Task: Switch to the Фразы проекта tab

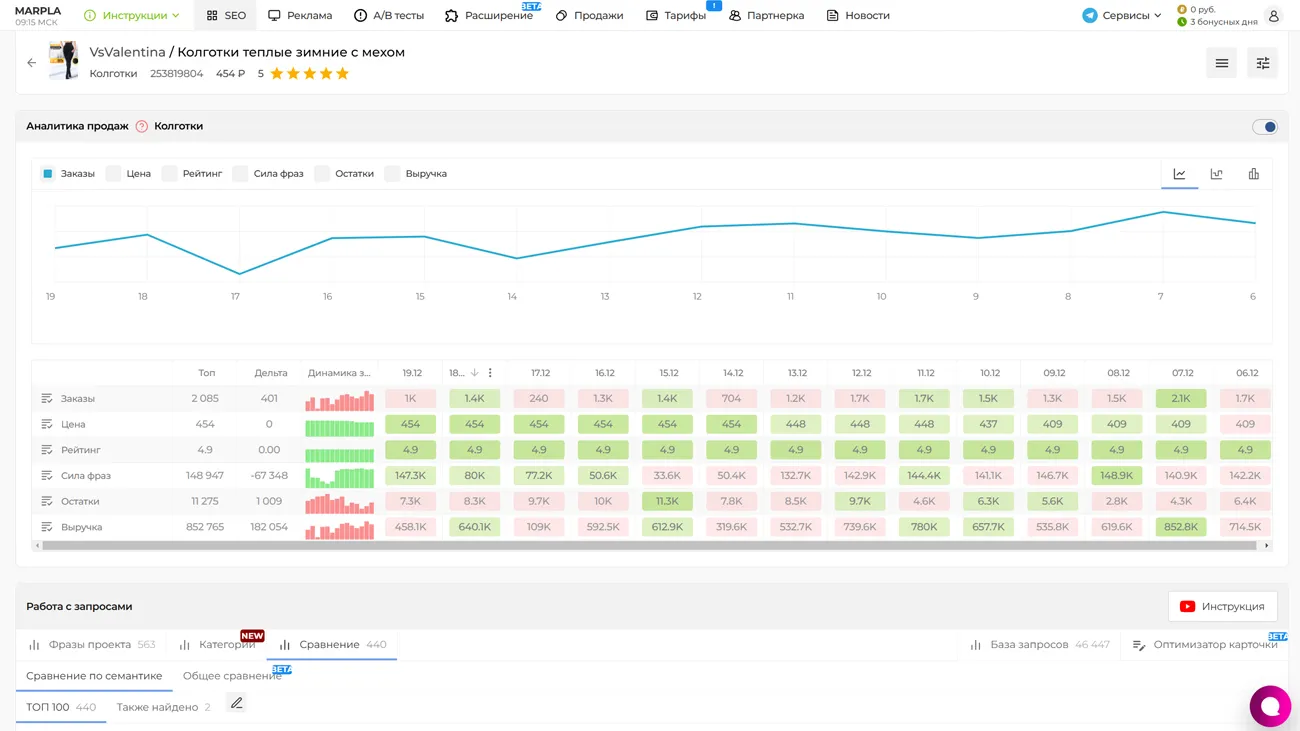Action: click(91, 645)
